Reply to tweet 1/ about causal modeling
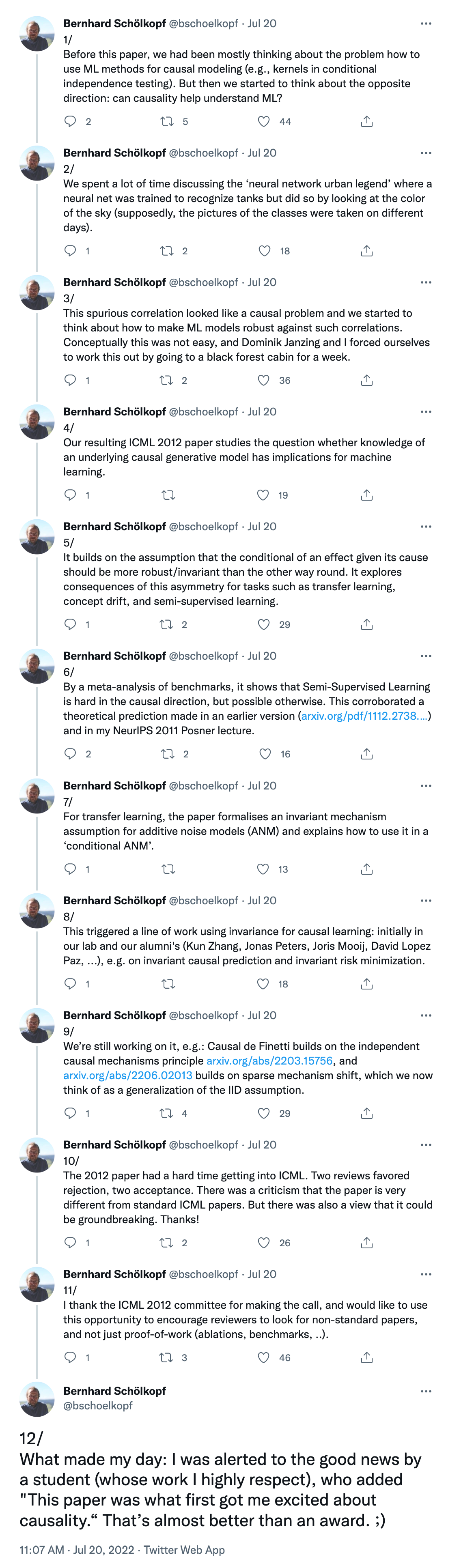Viewport: 461px width, 1568px height. pos(71,121)
